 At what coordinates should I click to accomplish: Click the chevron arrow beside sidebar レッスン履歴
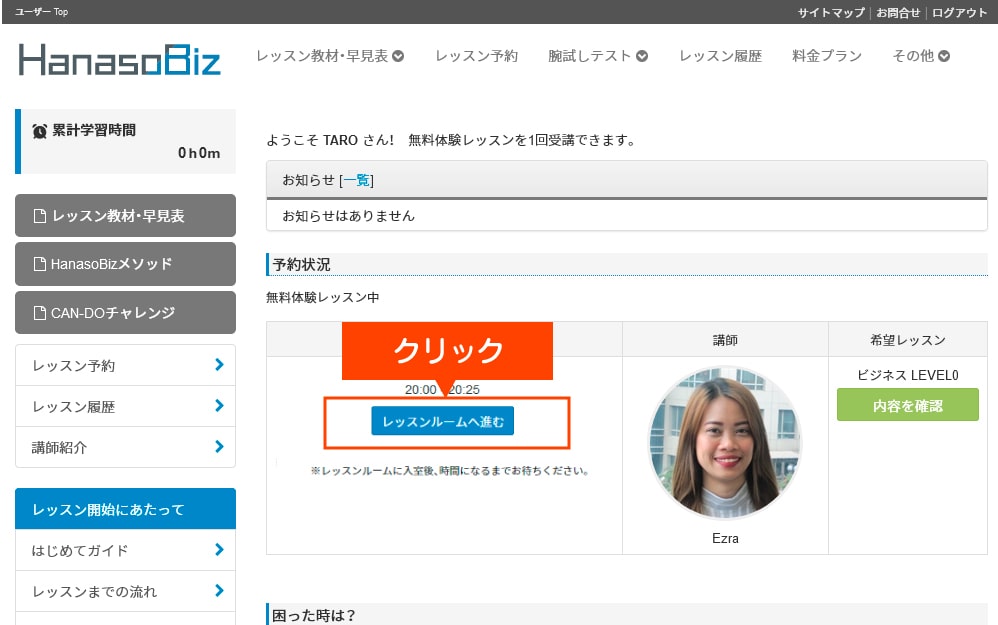[x=220, y=405]
